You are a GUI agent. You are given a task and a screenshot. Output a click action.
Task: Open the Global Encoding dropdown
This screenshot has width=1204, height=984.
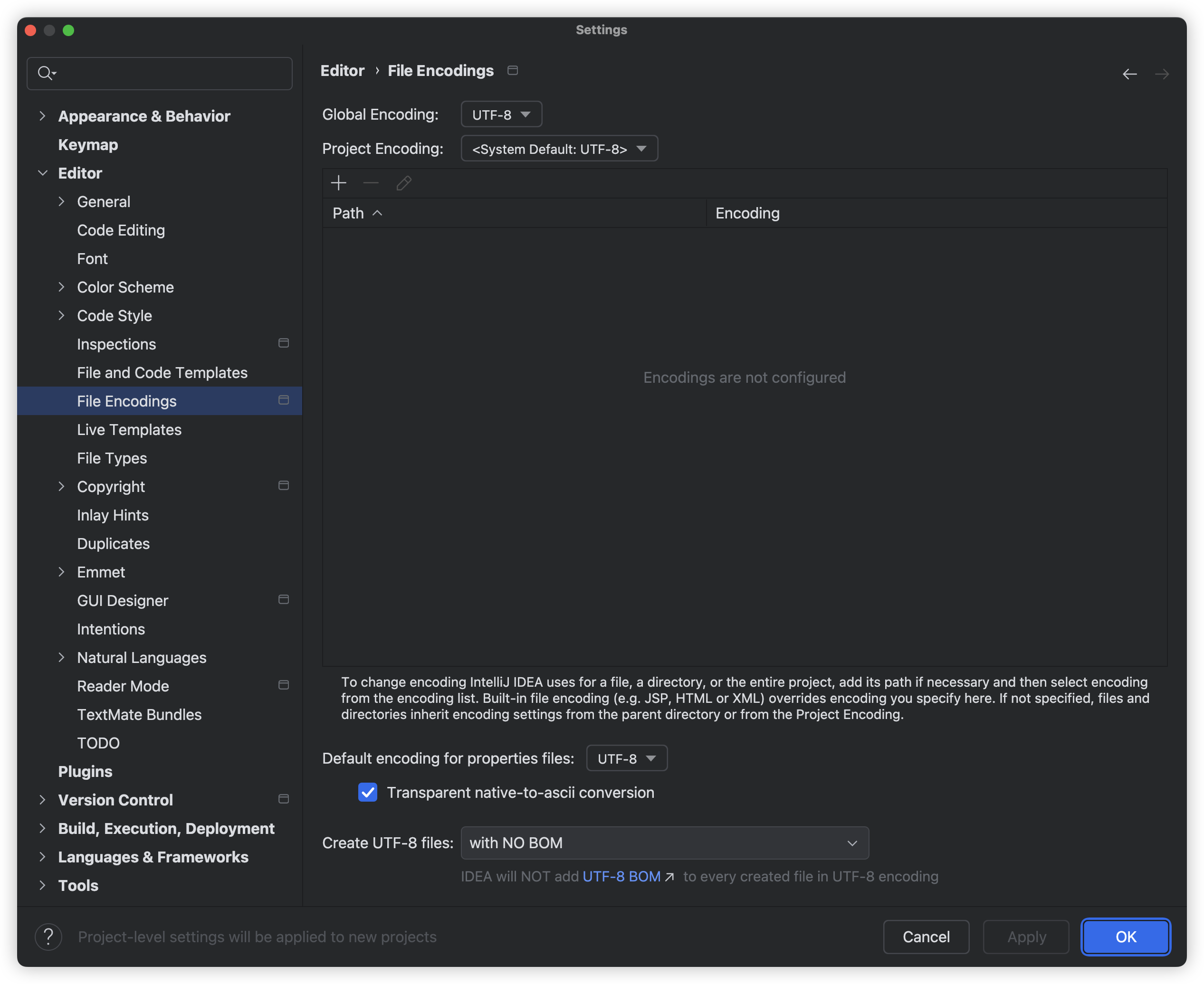501,114
